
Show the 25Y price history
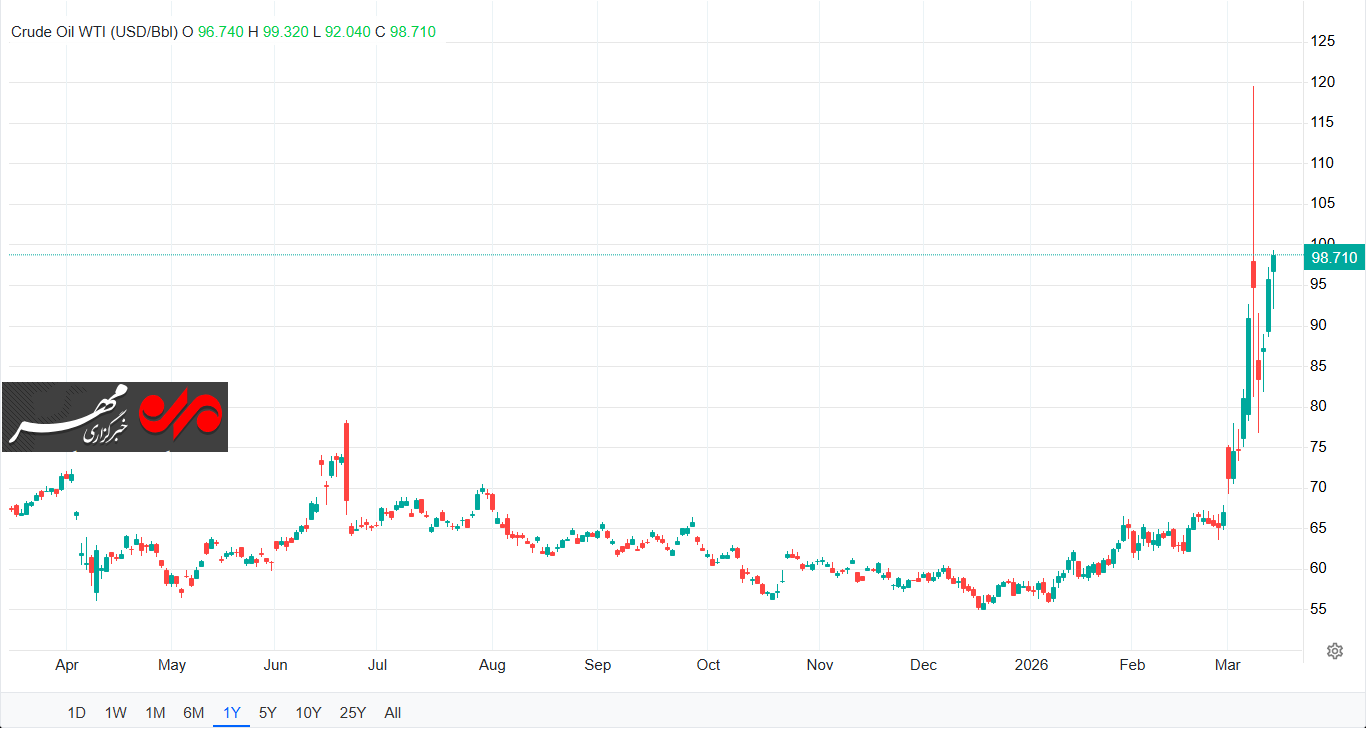pyautogui.click(x=353, y=713)
